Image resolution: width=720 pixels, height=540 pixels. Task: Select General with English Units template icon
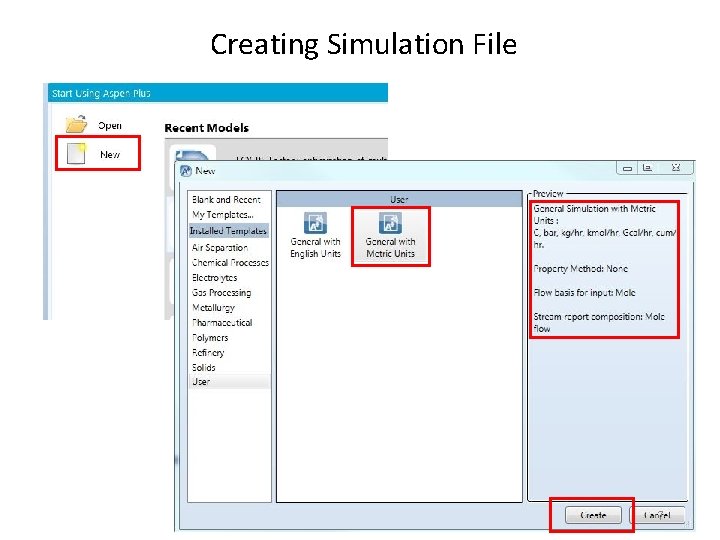click(x=315, y=223)
